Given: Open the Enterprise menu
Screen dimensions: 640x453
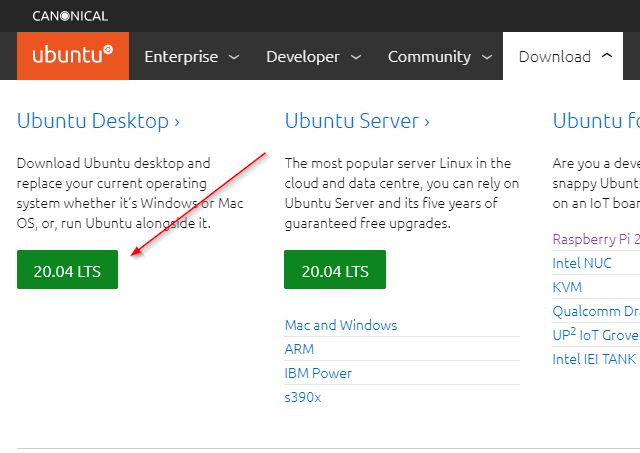Looking at the screenshot, I should [x=181, y=56].
